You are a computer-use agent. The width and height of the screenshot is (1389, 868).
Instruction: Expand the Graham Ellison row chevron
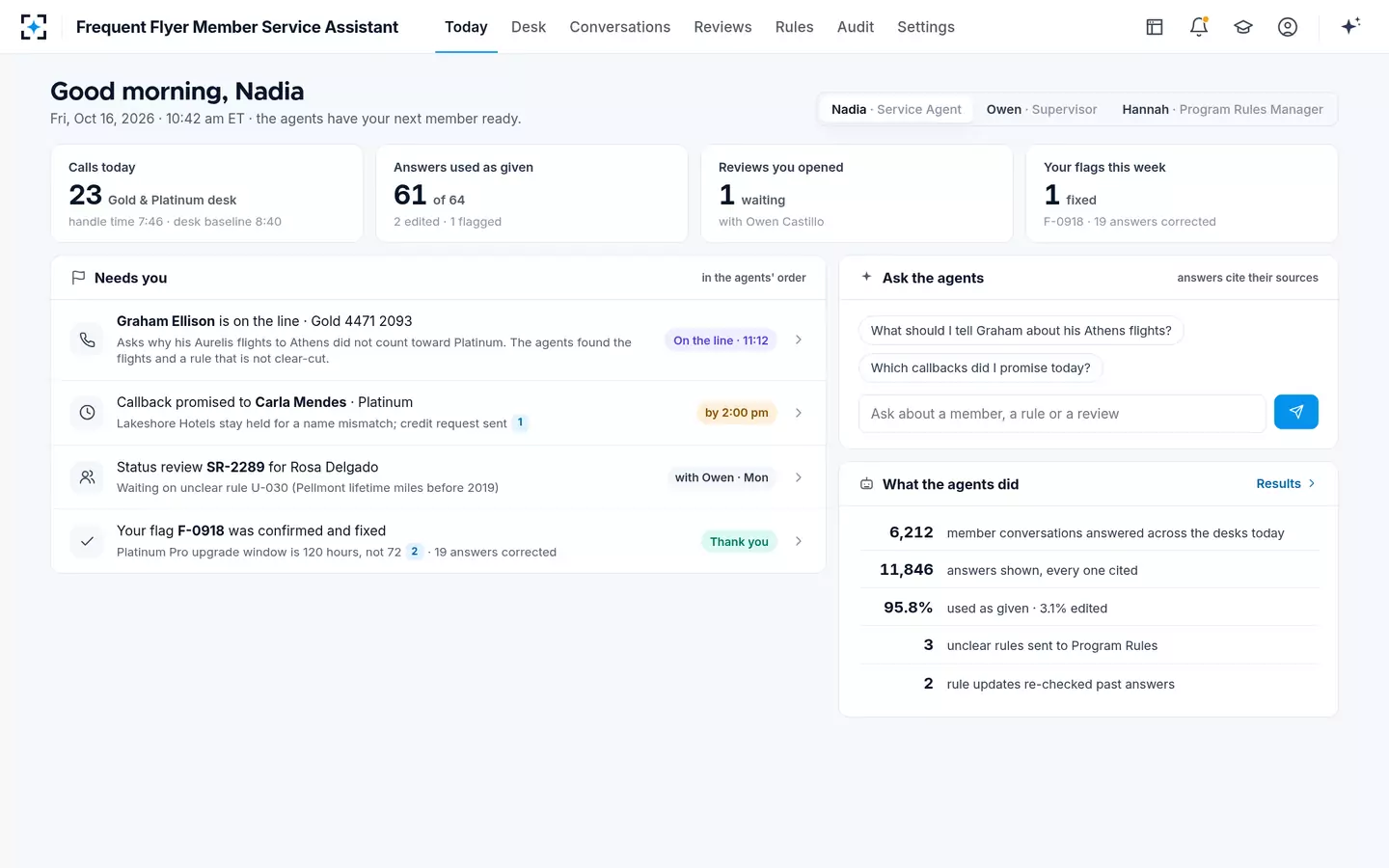(x=799, y=339)
